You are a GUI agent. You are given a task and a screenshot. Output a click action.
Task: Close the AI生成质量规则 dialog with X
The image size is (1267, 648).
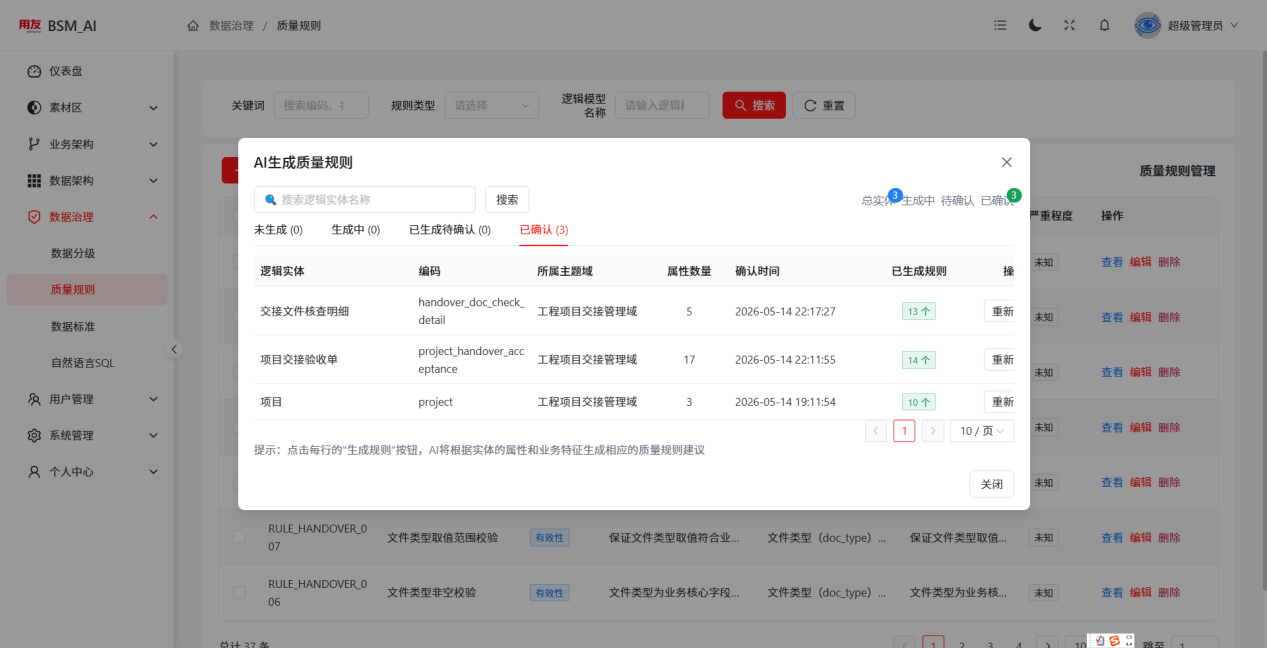point(1006,162)
